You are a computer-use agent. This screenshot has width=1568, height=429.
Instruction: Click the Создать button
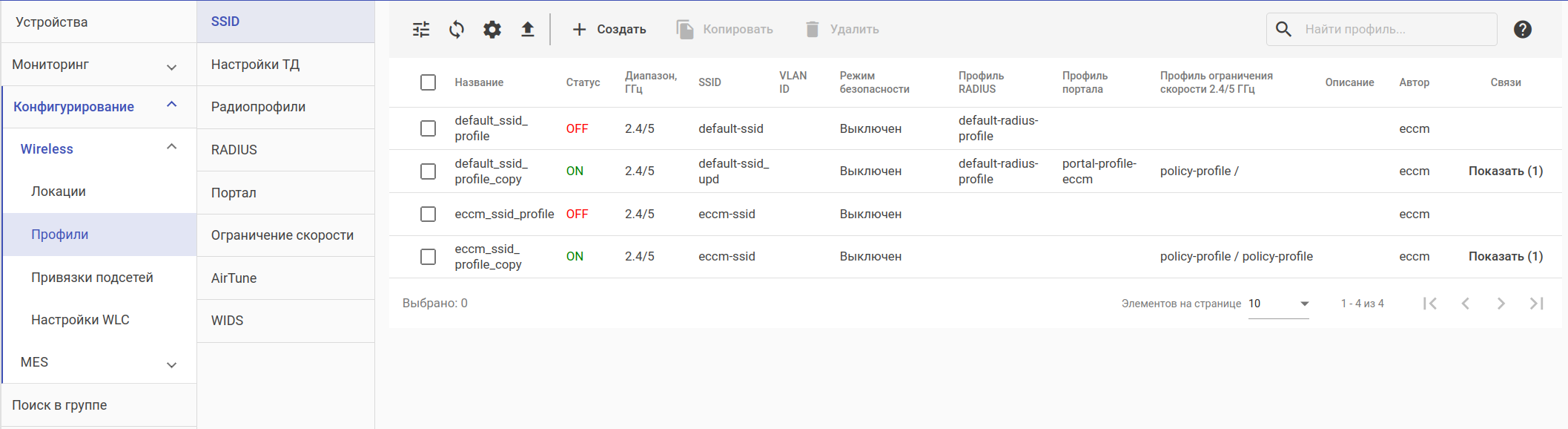click(x=609, y=30)
